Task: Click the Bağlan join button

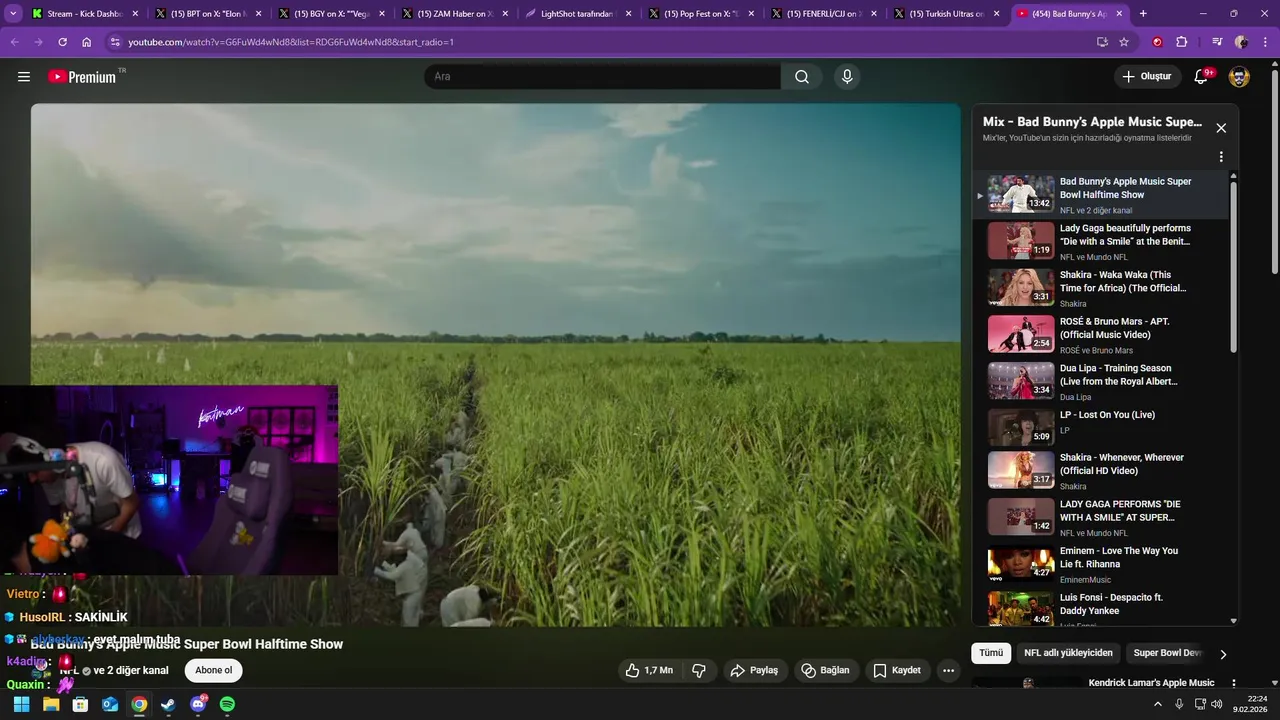Action: pyautogui.click(x=825, y=670)
